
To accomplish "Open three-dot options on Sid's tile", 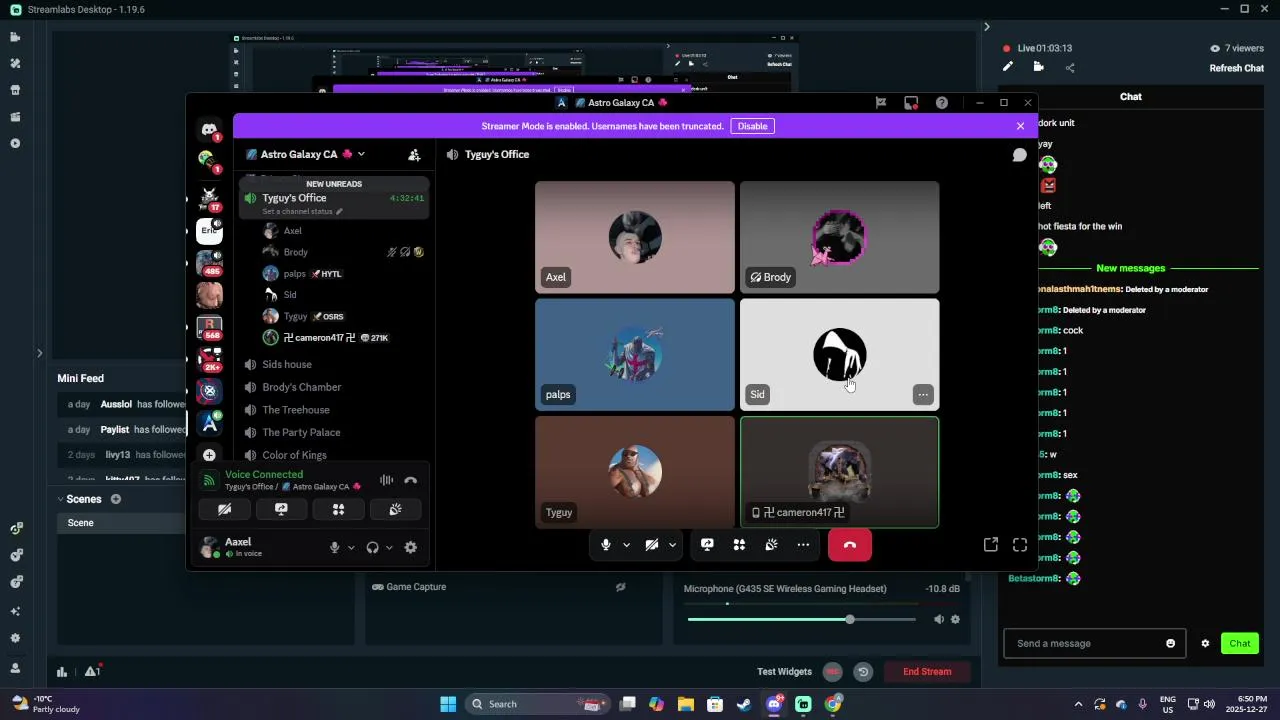I will pos(923,395).
